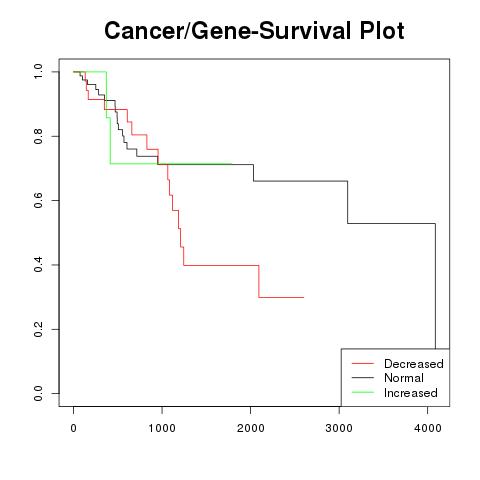This screenshot has width=480, height=480.
Task: Click the 0.8 y-axis tick label
Action: click(38, 136)
